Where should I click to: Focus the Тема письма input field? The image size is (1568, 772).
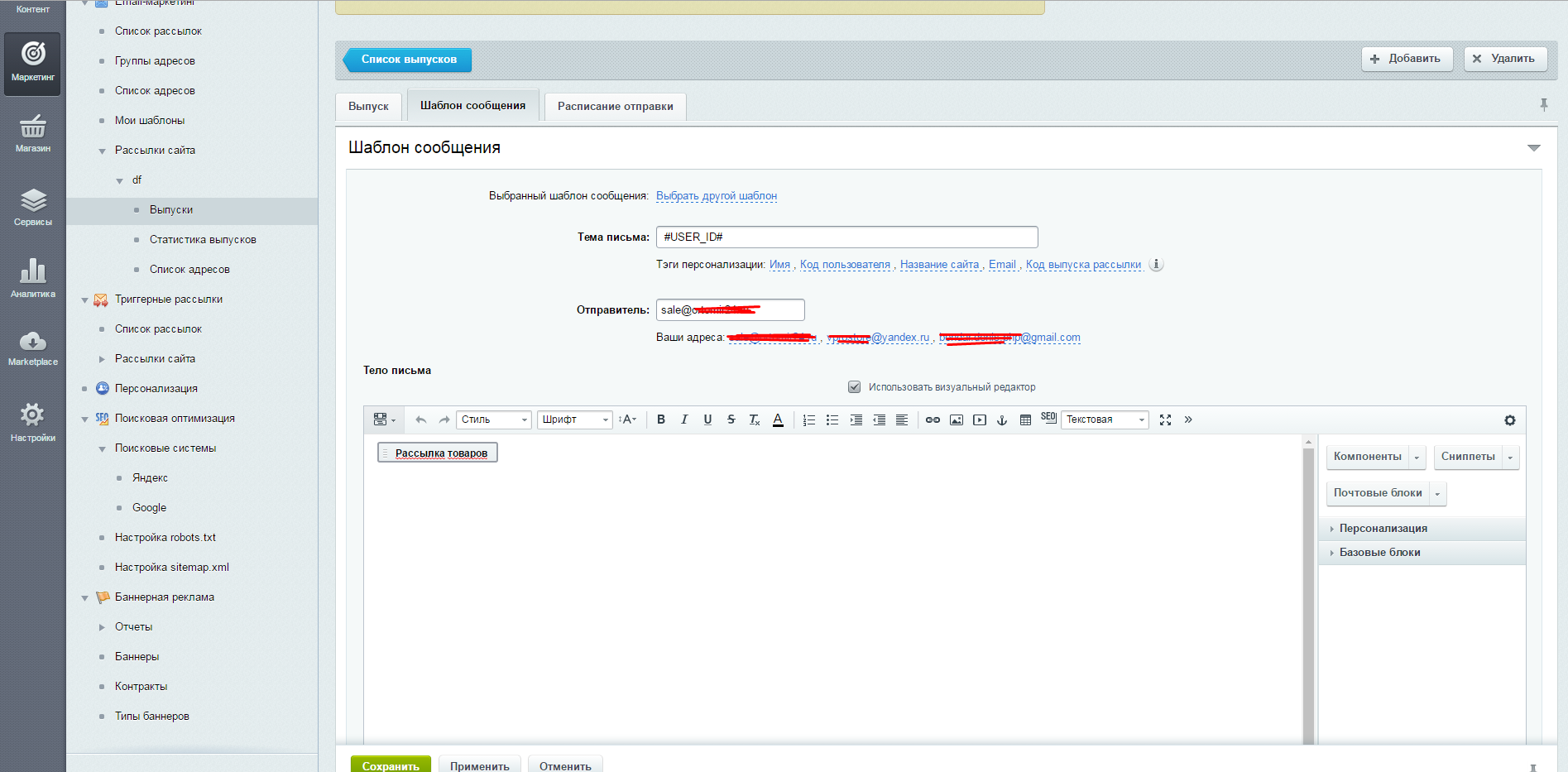[846, 237]
